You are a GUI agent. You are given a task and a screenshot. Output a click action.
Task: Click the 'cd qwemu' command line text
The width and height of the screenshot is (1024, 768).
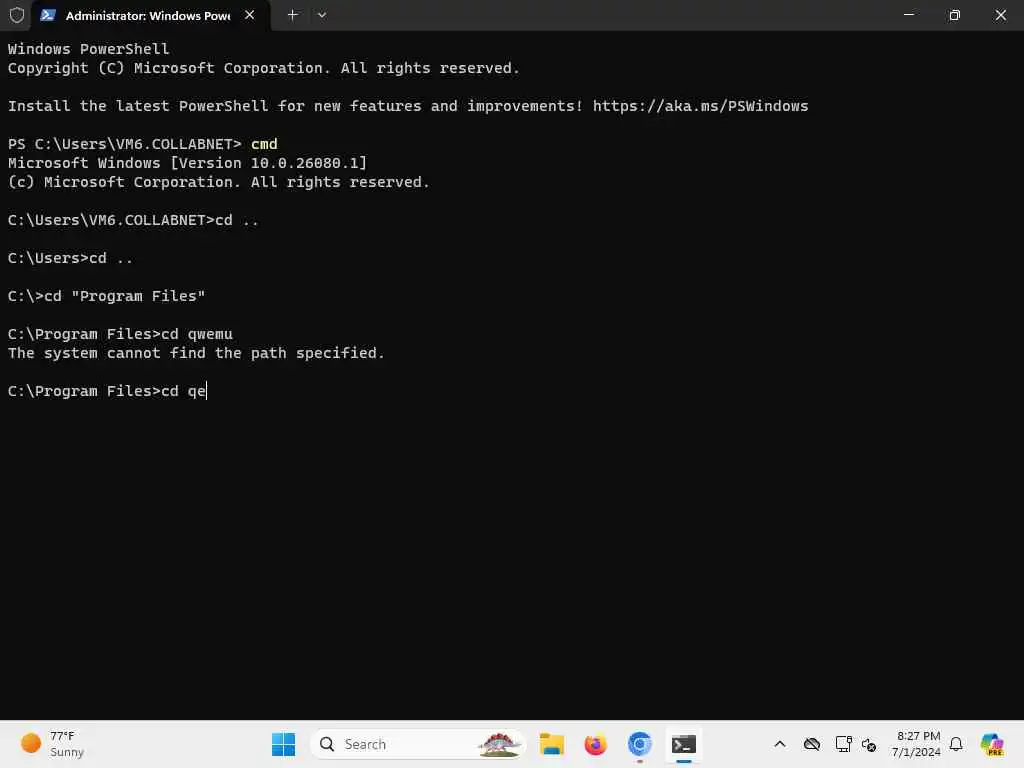tap(197, 334)
